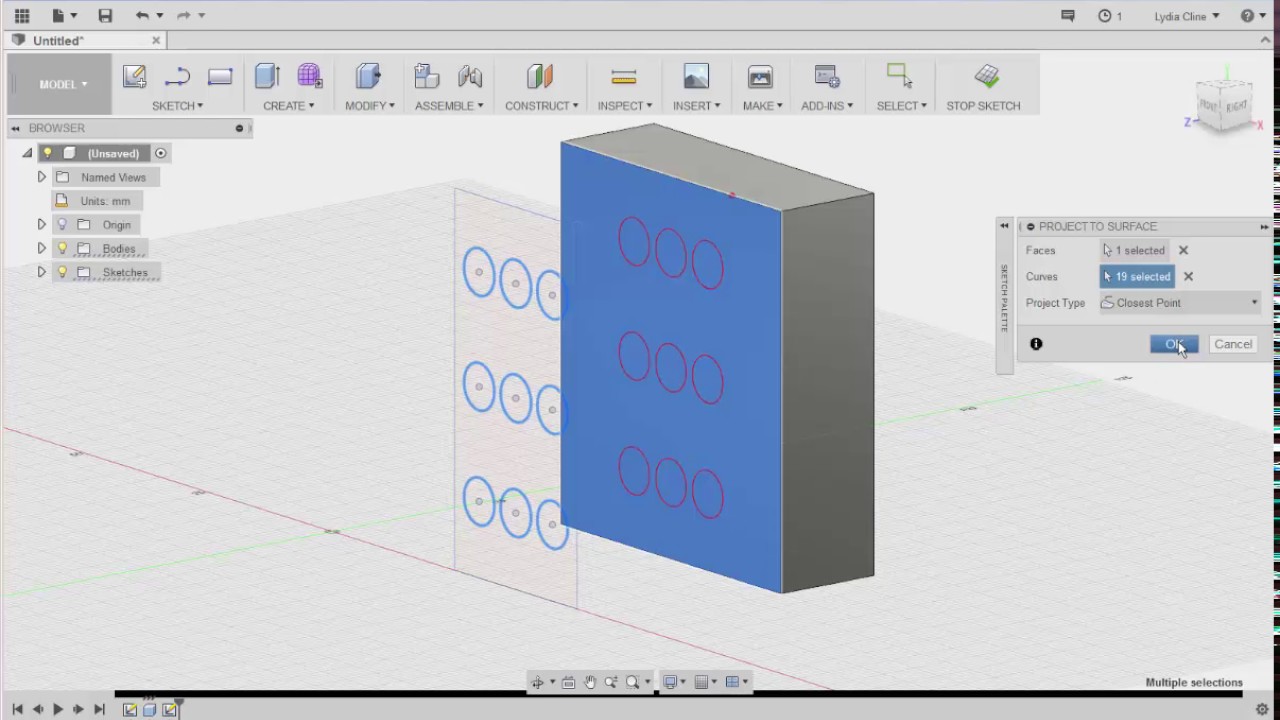Activate the Pan tool
Viewport: 1280px width, 720px height.
[590, 681]
